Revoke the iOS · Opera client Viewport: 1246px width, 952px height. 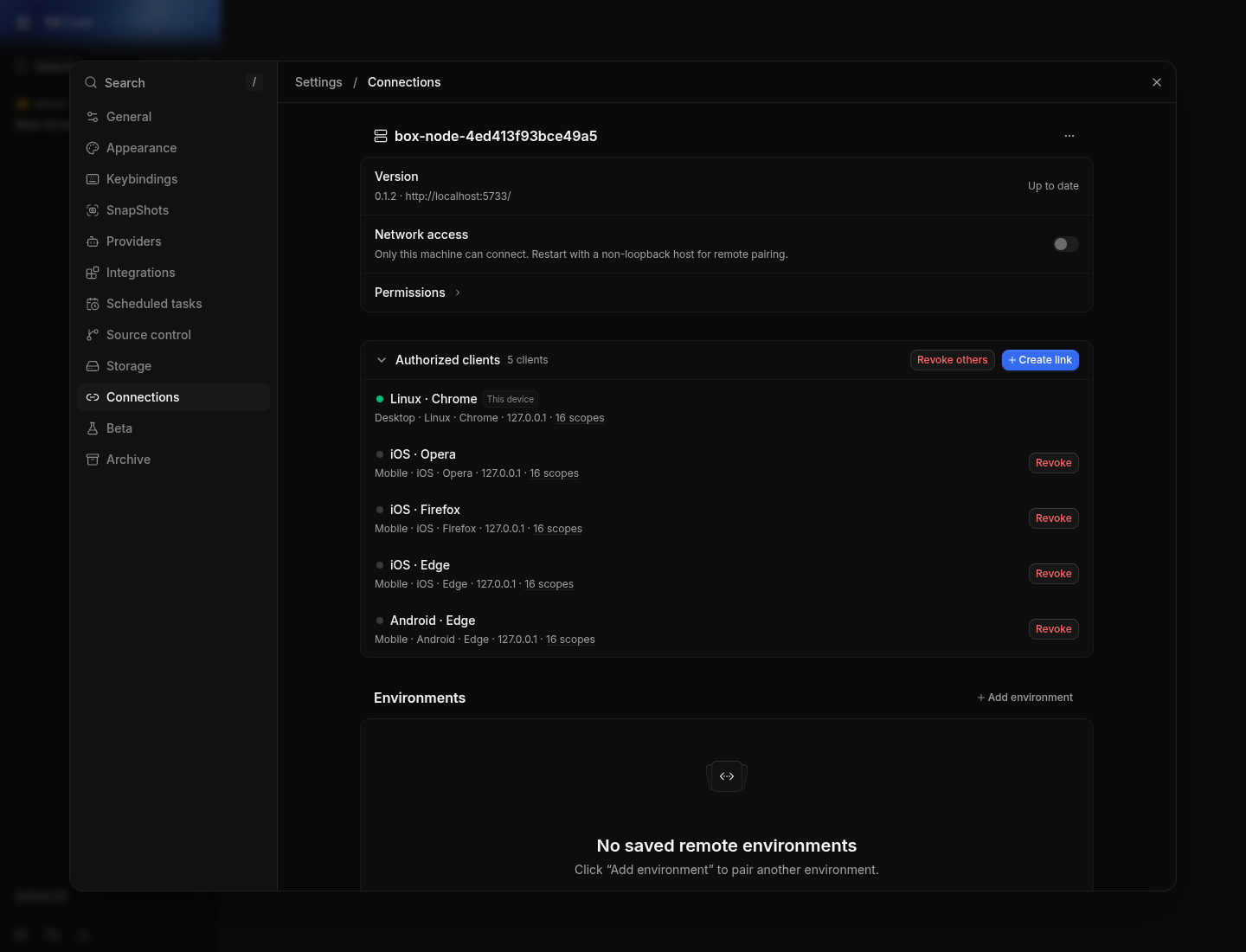1054,463
